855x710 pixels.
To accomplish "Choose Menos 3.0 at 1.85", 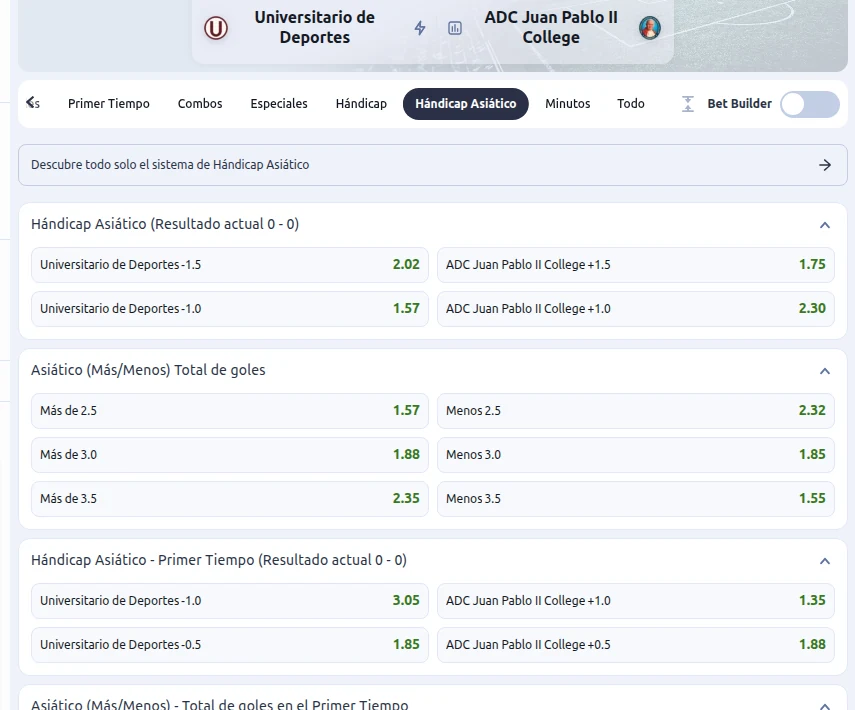I will click(x=636, y=455).
